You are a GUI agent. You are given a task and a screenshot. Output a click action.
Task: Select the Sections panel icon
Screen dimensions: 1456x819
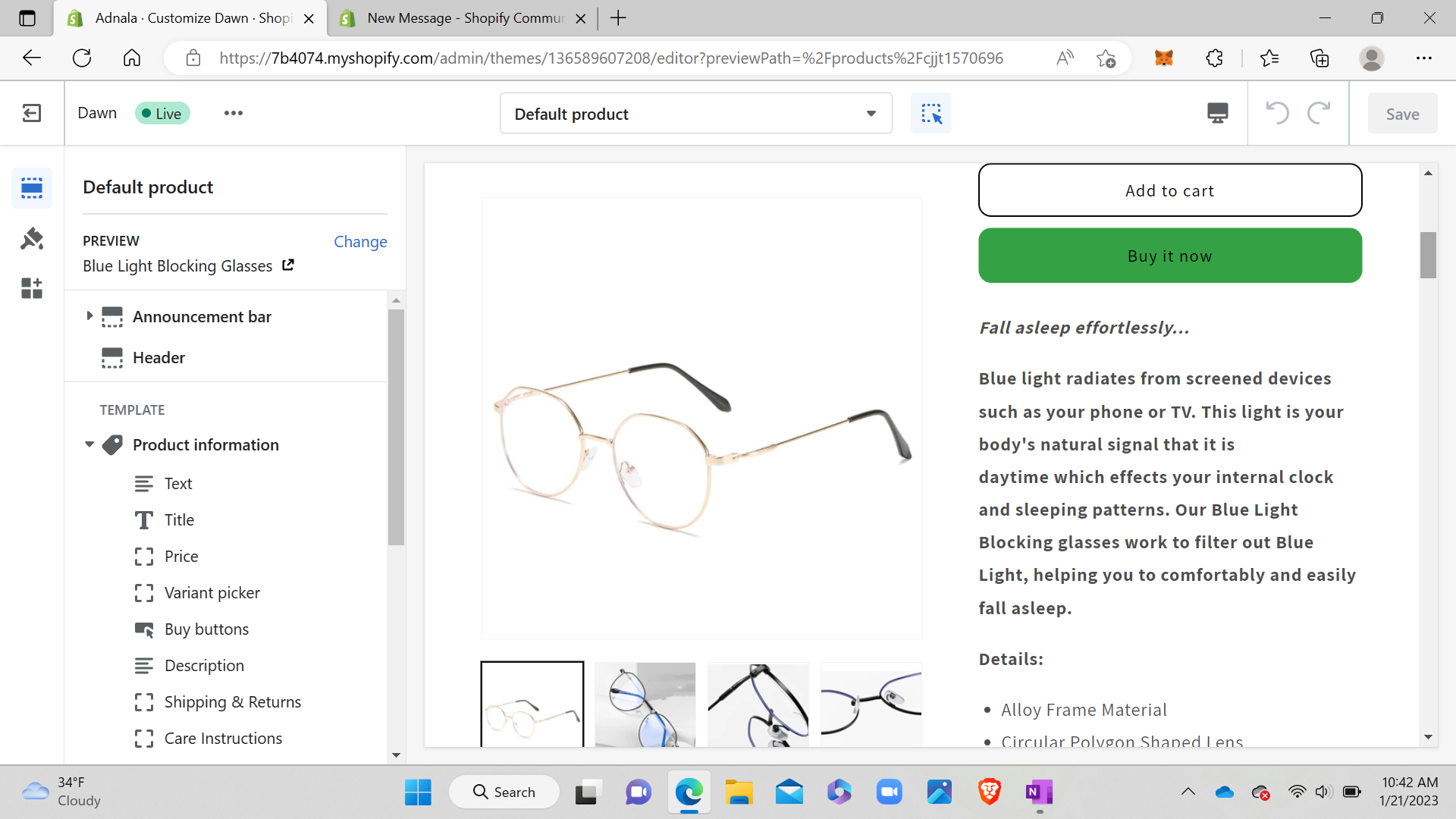(x=32, y=187)
